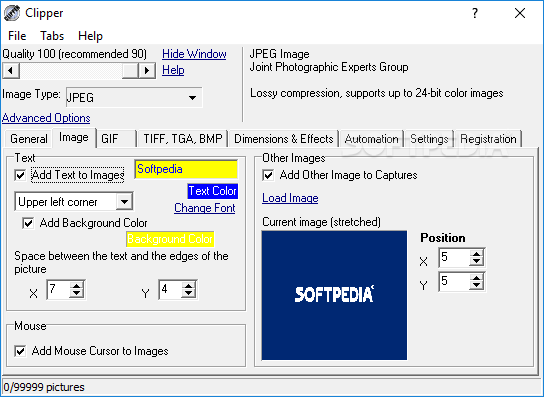Toggle Add Text to Images checkbox
This screenshot has height=397, width=544.
(20, 175)
